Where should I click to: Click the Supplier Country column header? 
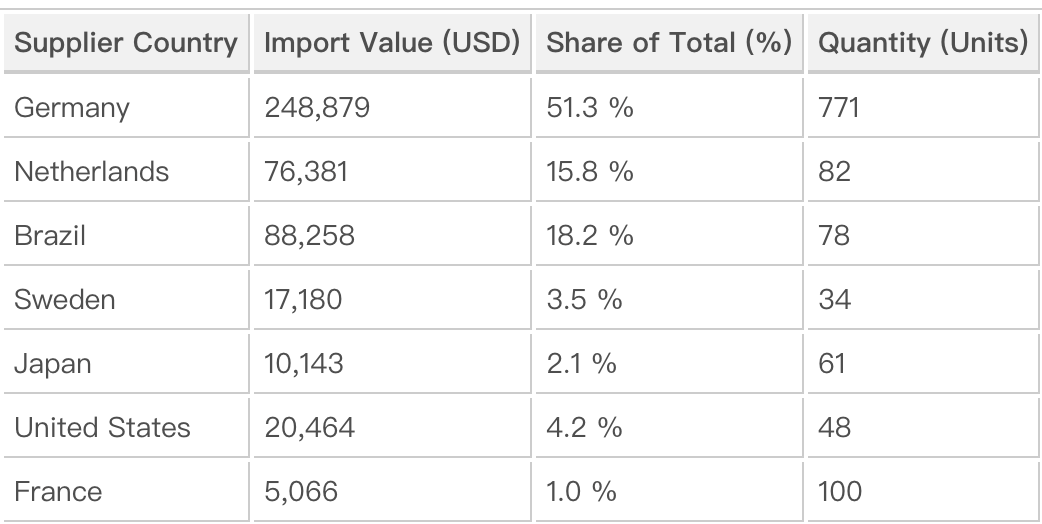125,44
